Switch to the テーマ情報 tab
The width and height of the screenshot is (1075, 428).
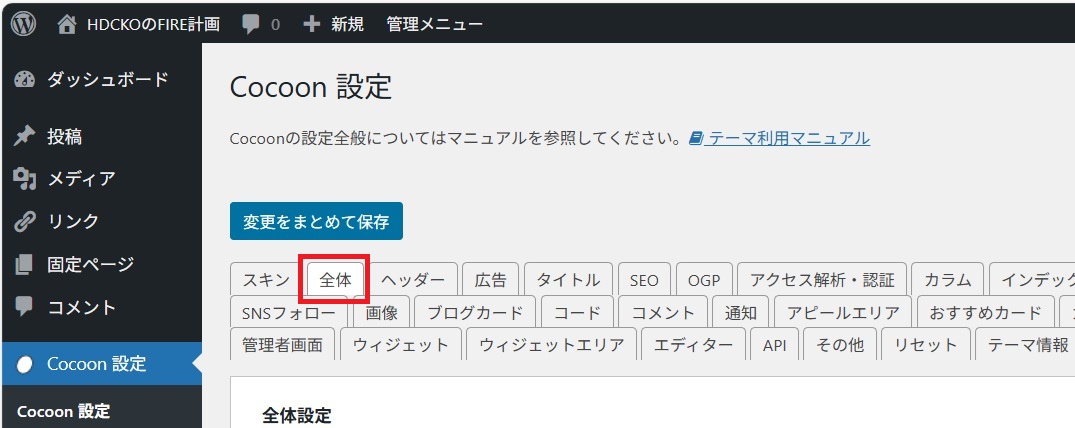1025,344
